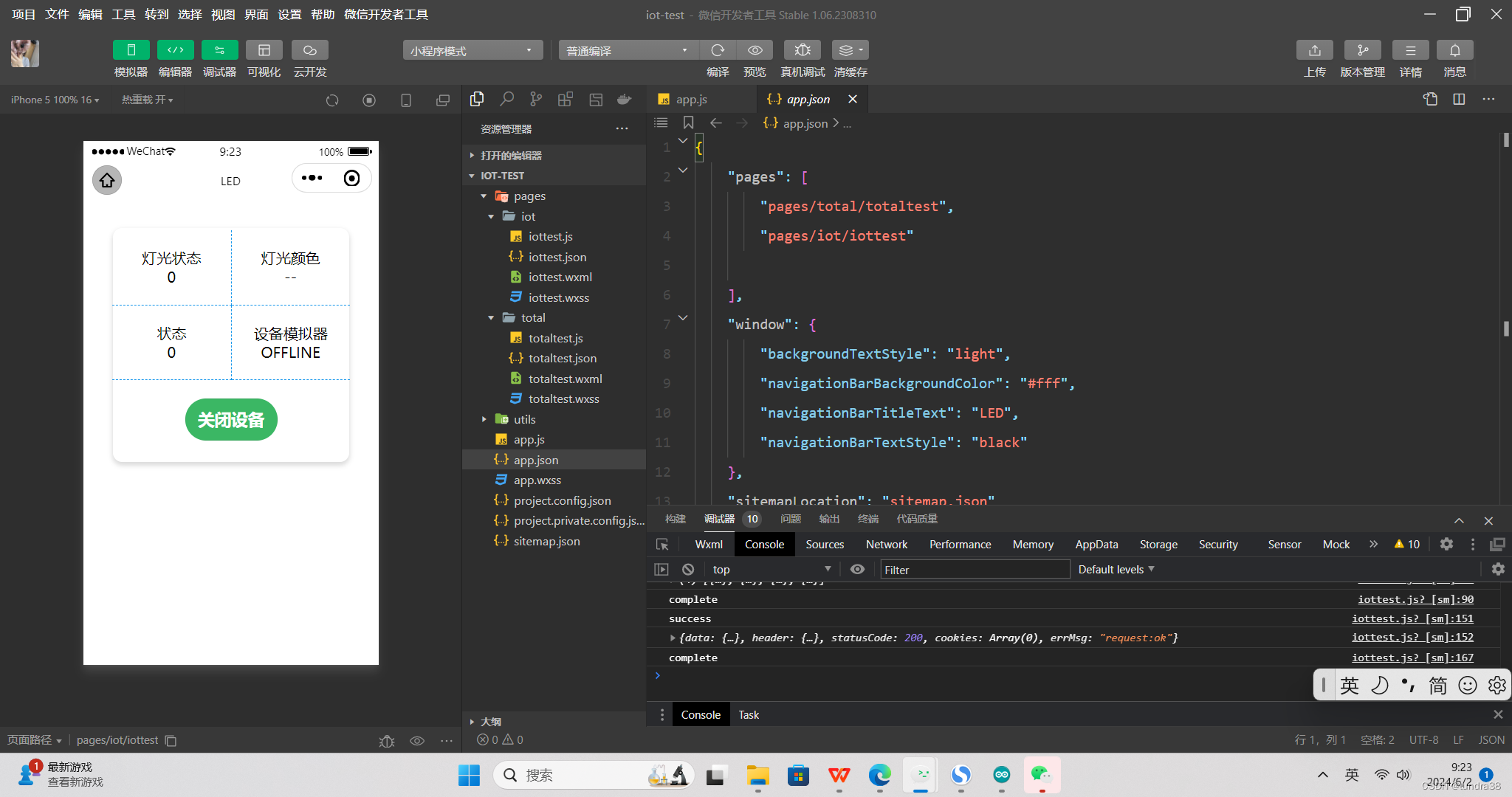Viewport: 1512px width, 797px height.
Task: Select the Console tab in debugger panel
Action: (x=764, y=543)
